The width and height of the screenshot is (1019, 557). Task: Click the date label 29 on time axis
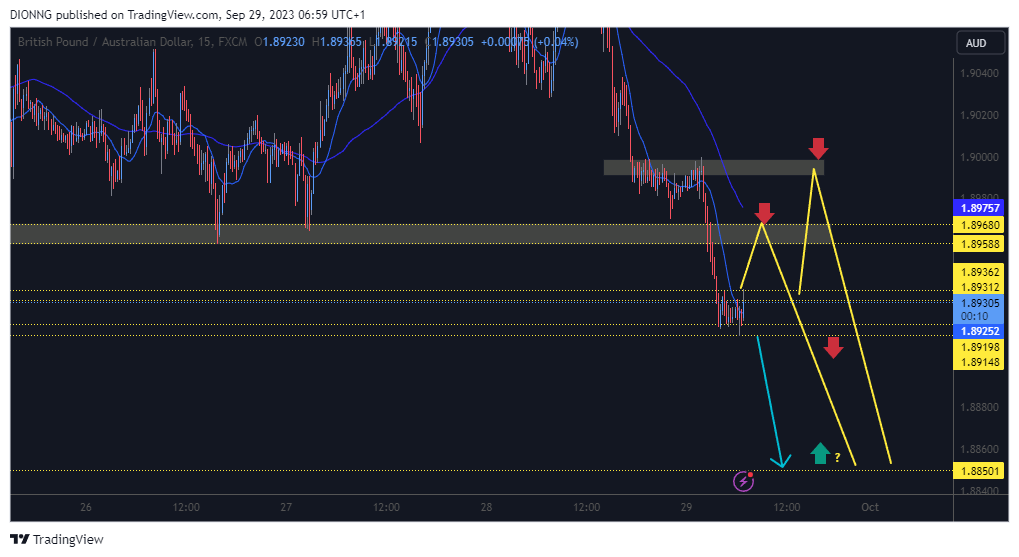pyautogui.click(x=686, y=507)
